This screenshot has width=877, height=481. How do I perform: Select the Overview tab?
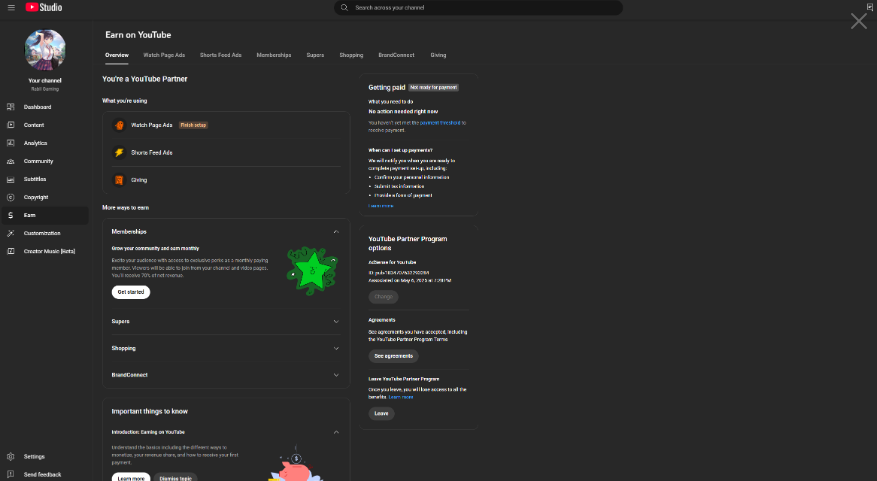pos(117,55)
